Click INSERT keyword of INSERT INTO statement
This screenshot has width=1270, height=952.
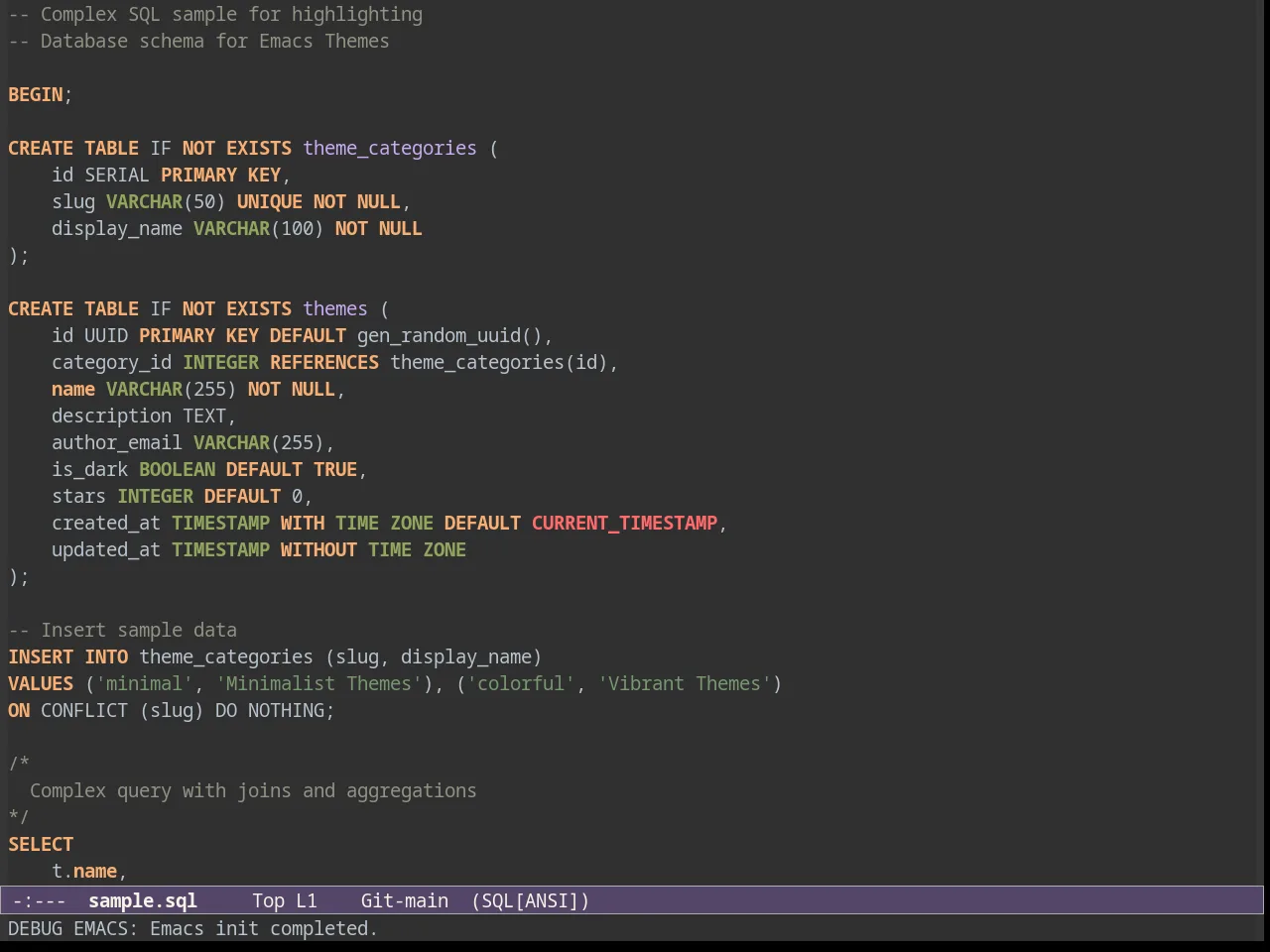point(41,656)
